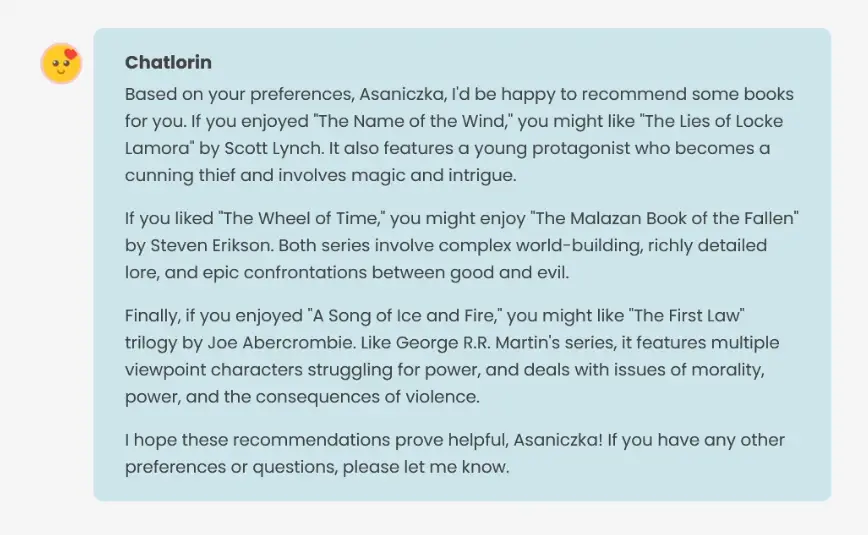Click the author name Joe Abercrombie
The height and width of the screenshot is (535, 868).
pos(247,343)
